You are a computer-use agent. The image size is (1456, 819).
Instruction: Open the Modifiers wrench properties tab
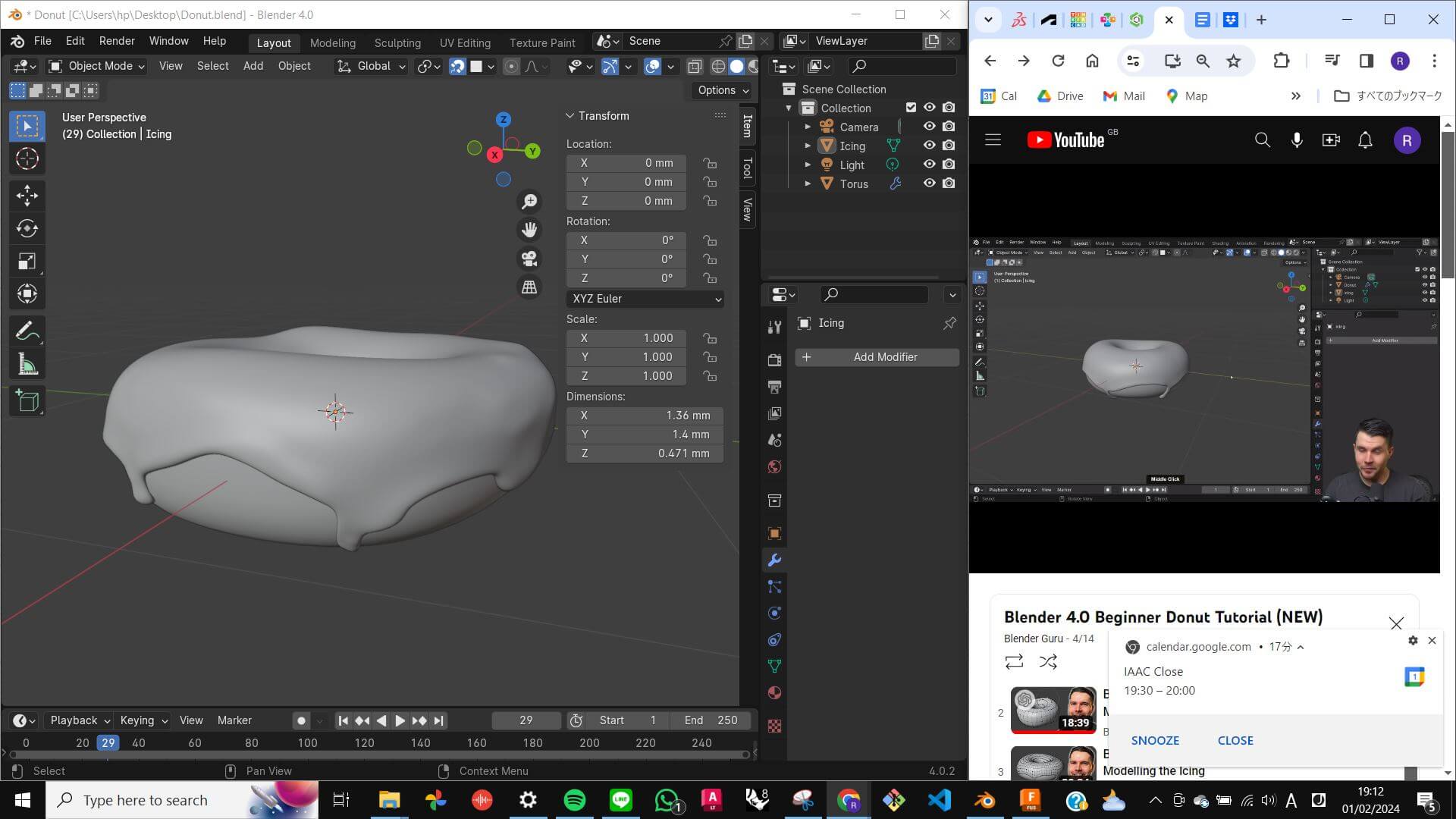pyautogui.click(x=774, y=560)
